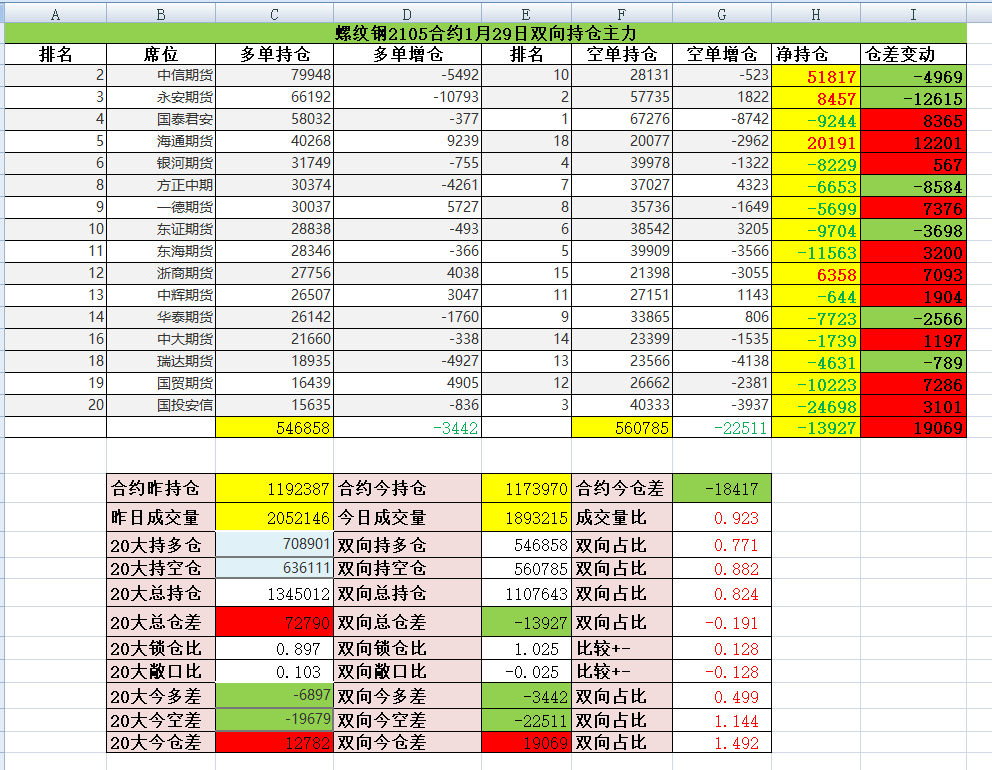Select the 中信期货 cell
992x770 pixels.
point(161,75)
